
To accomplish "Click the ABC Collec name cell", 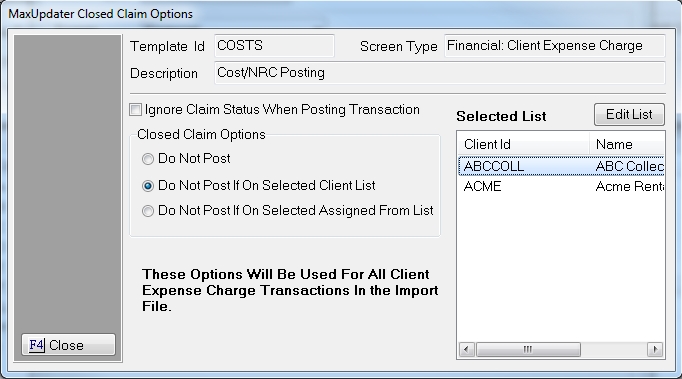I will (x=629, y=166).
